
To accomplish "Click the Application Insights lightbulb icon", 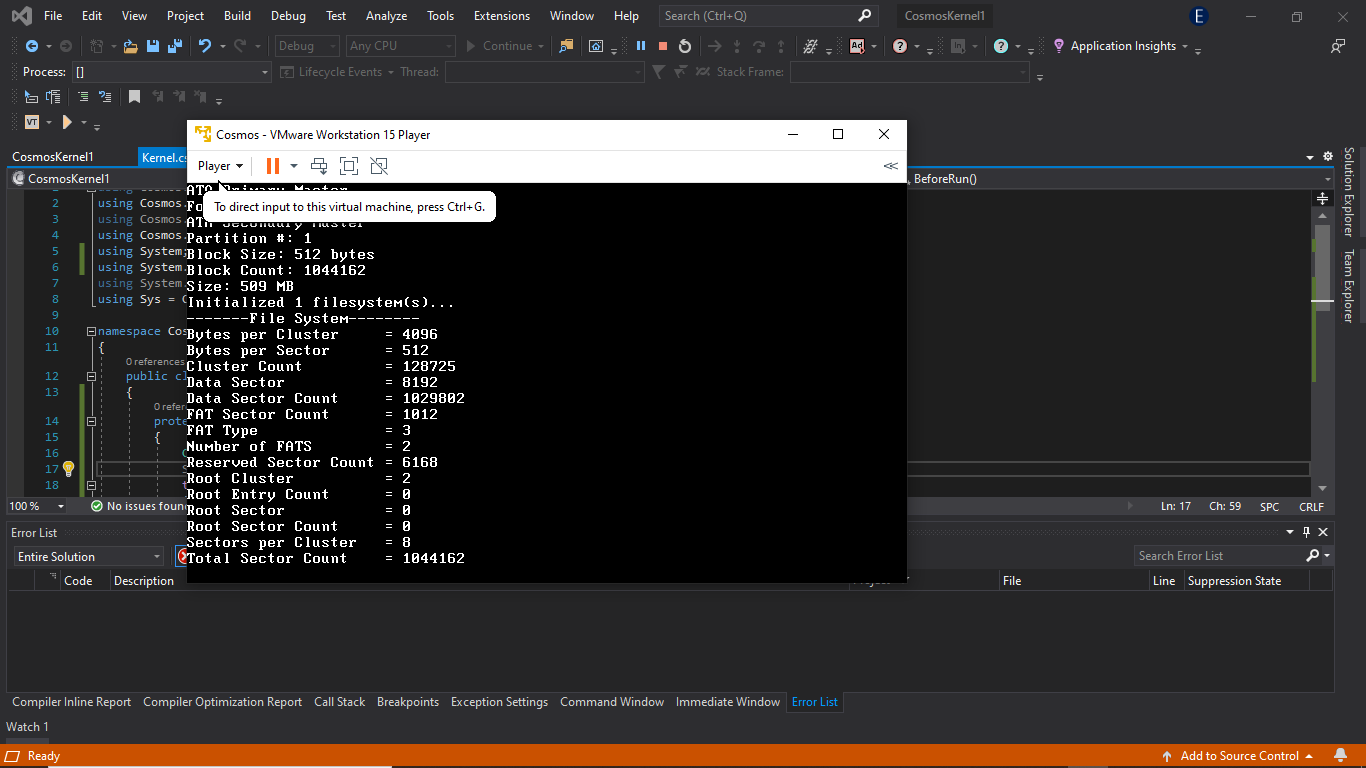I will [x=1058, y=46].
